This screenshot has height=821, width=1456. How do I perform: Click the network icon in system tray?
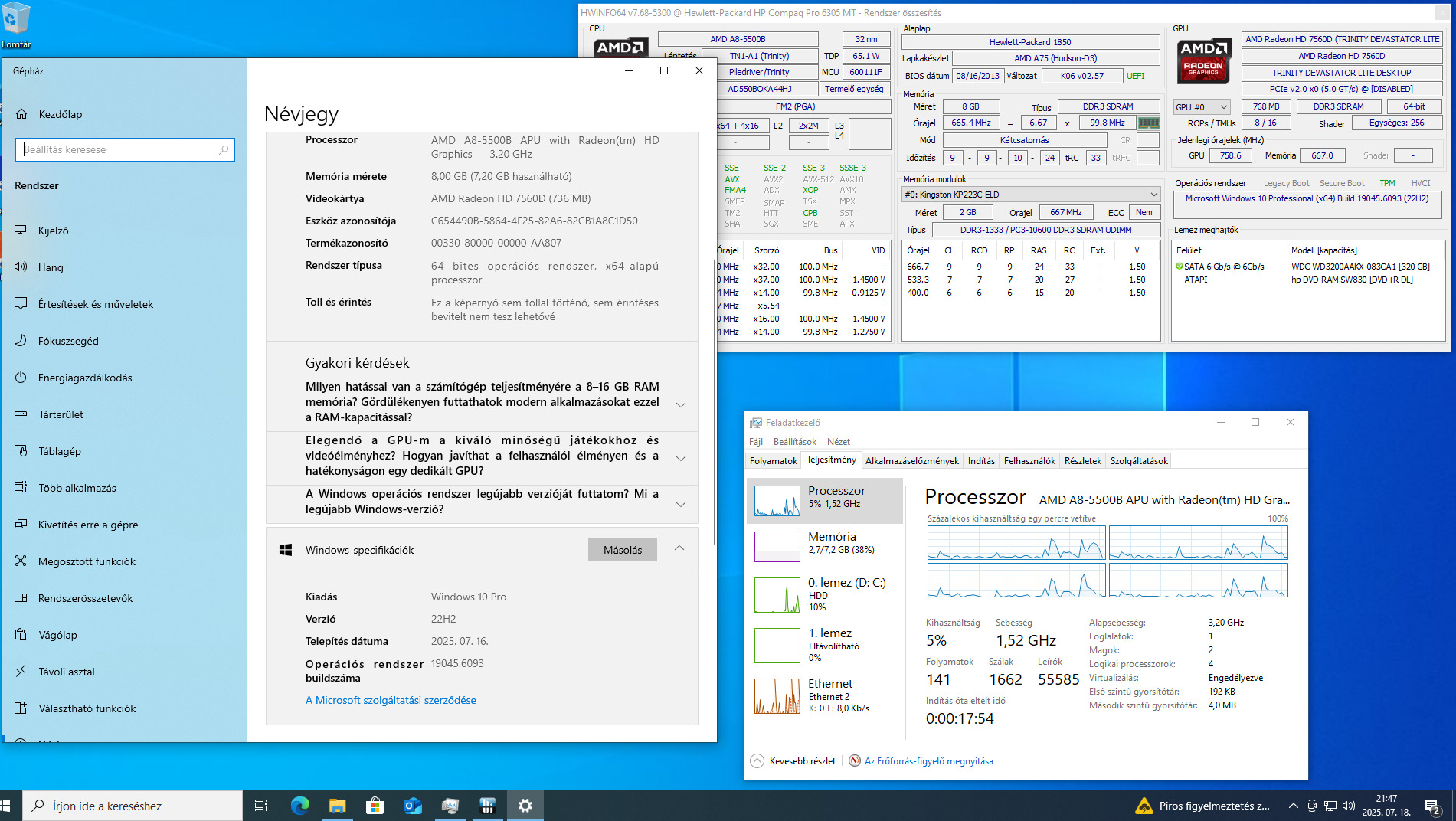click(x=1330, y=806)
